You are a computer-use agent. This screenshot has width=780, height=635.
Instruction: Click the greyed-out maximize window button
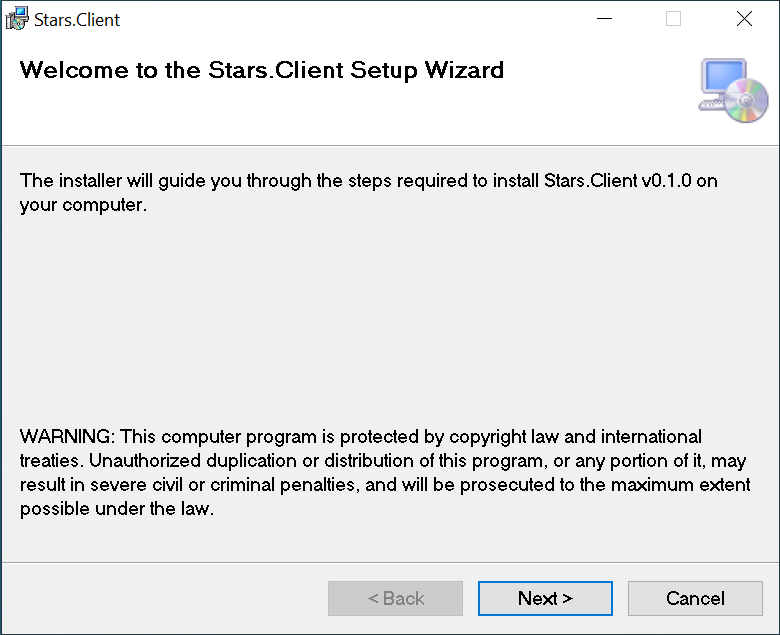(x=673, y=19)
